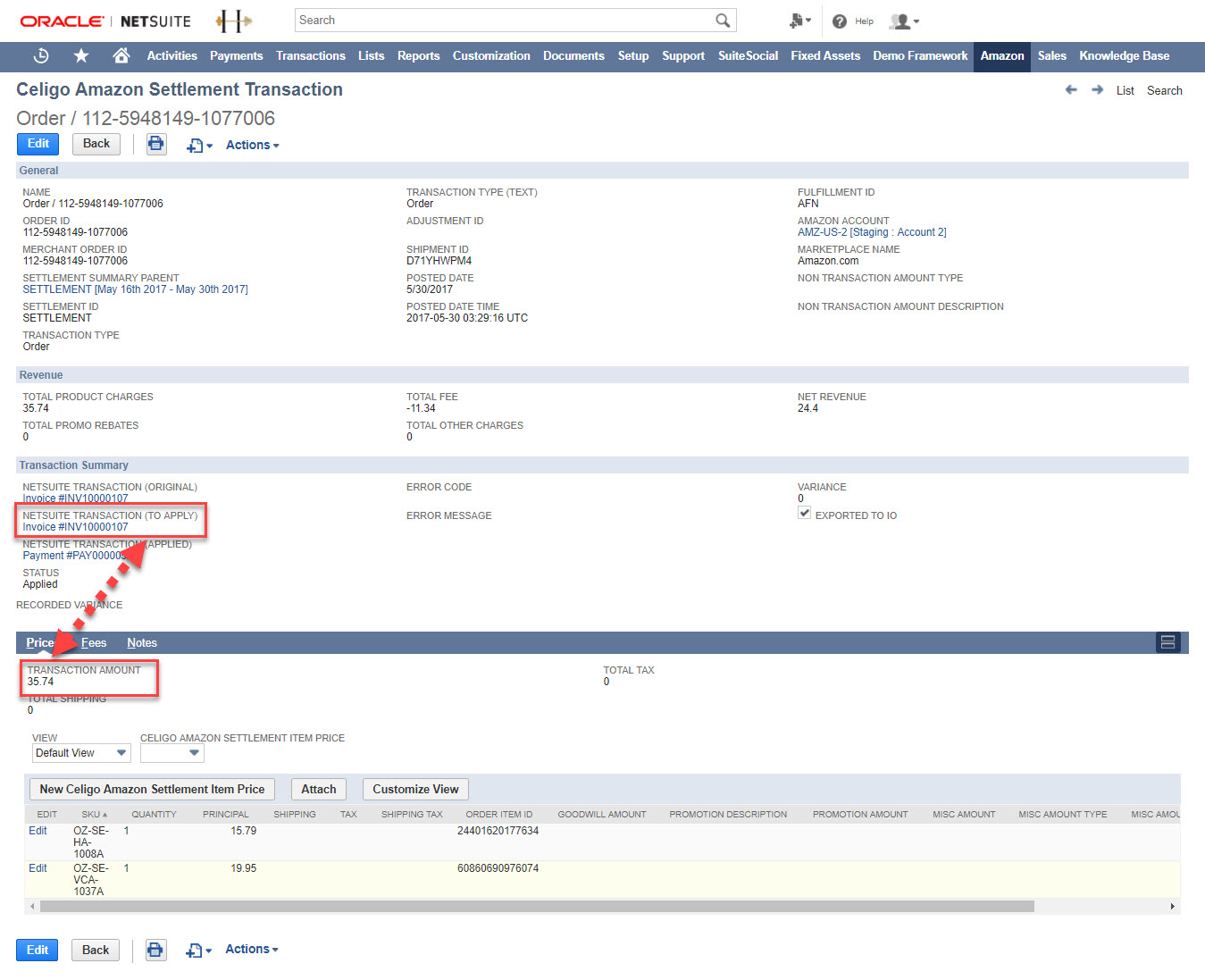Click the top Print icon

[155, 144]
